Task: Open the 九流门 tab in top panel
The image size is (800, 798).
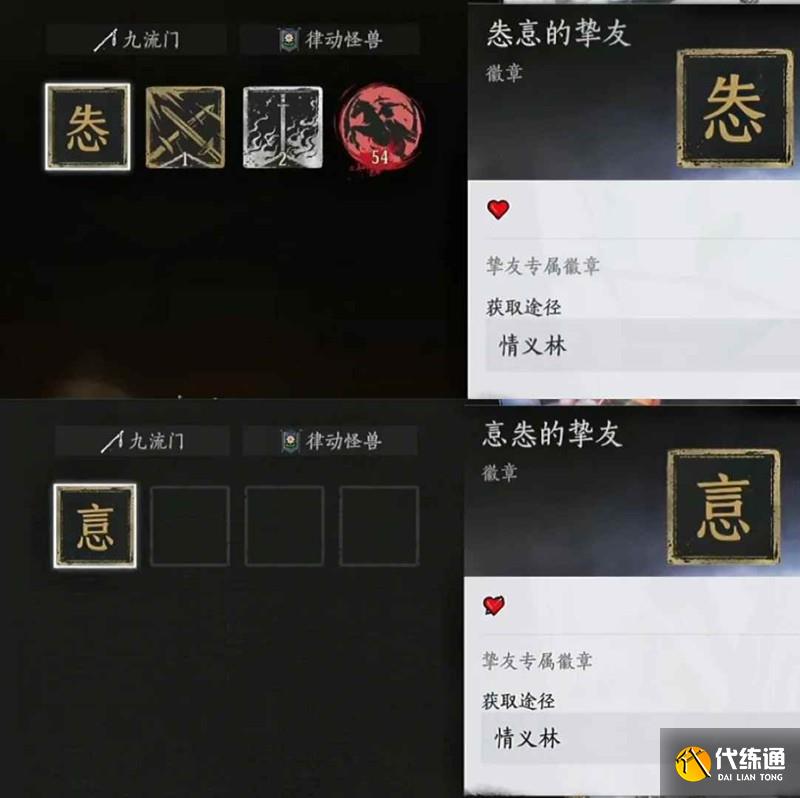Action: (137, 39)
